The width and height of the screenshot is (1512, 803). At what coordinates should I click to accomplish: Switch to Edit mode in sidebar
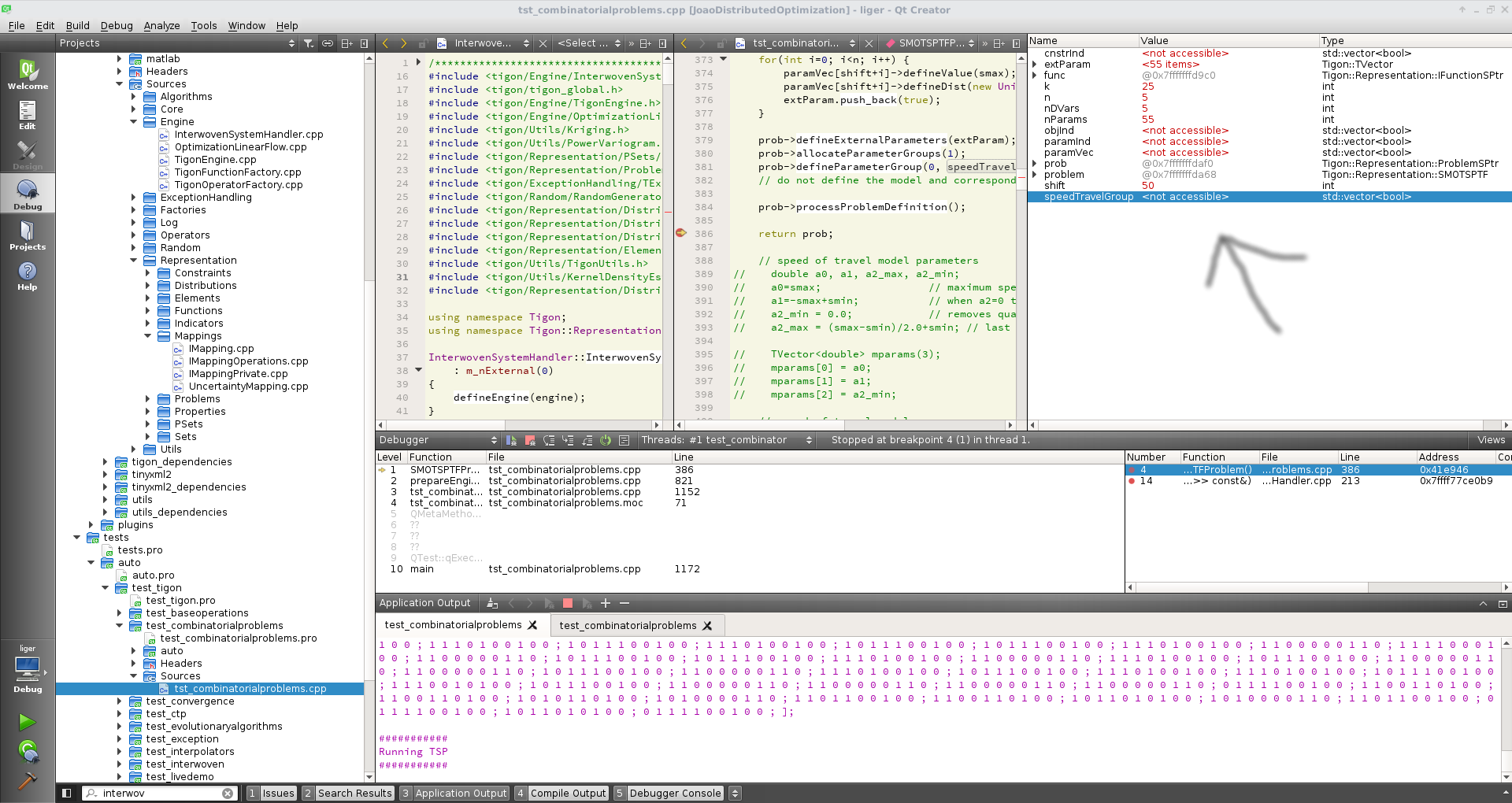point(28,116)
